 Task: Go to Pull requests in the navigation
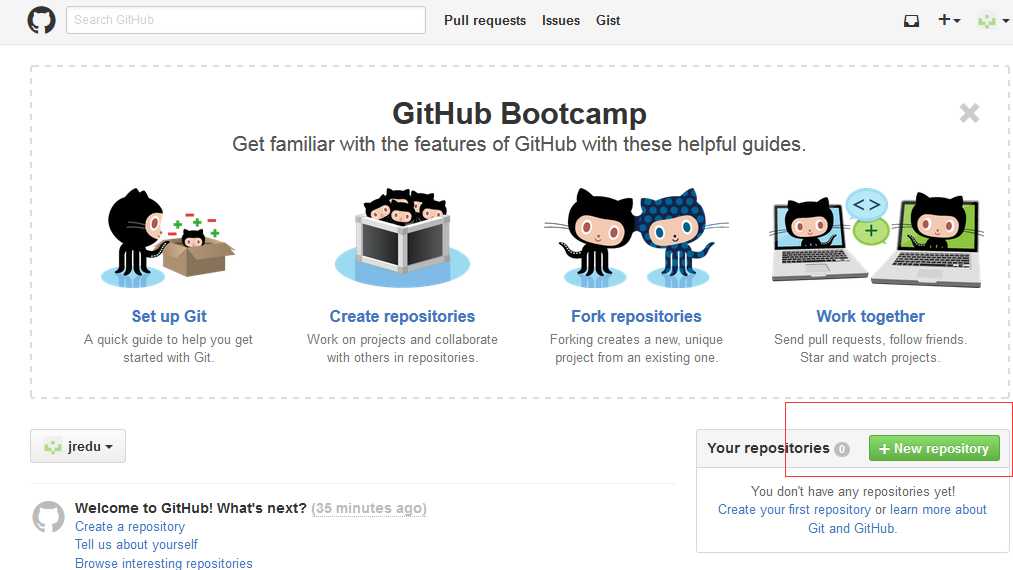pos(485,21)
